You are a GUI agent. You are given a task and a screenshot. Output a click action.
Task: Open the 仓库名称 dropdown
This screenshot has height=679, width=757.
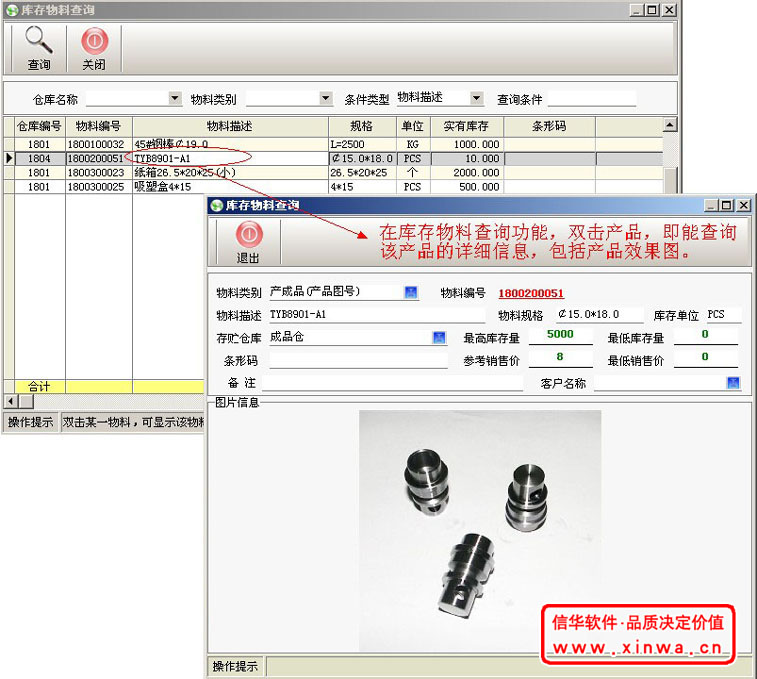click(x=175, y=98)
